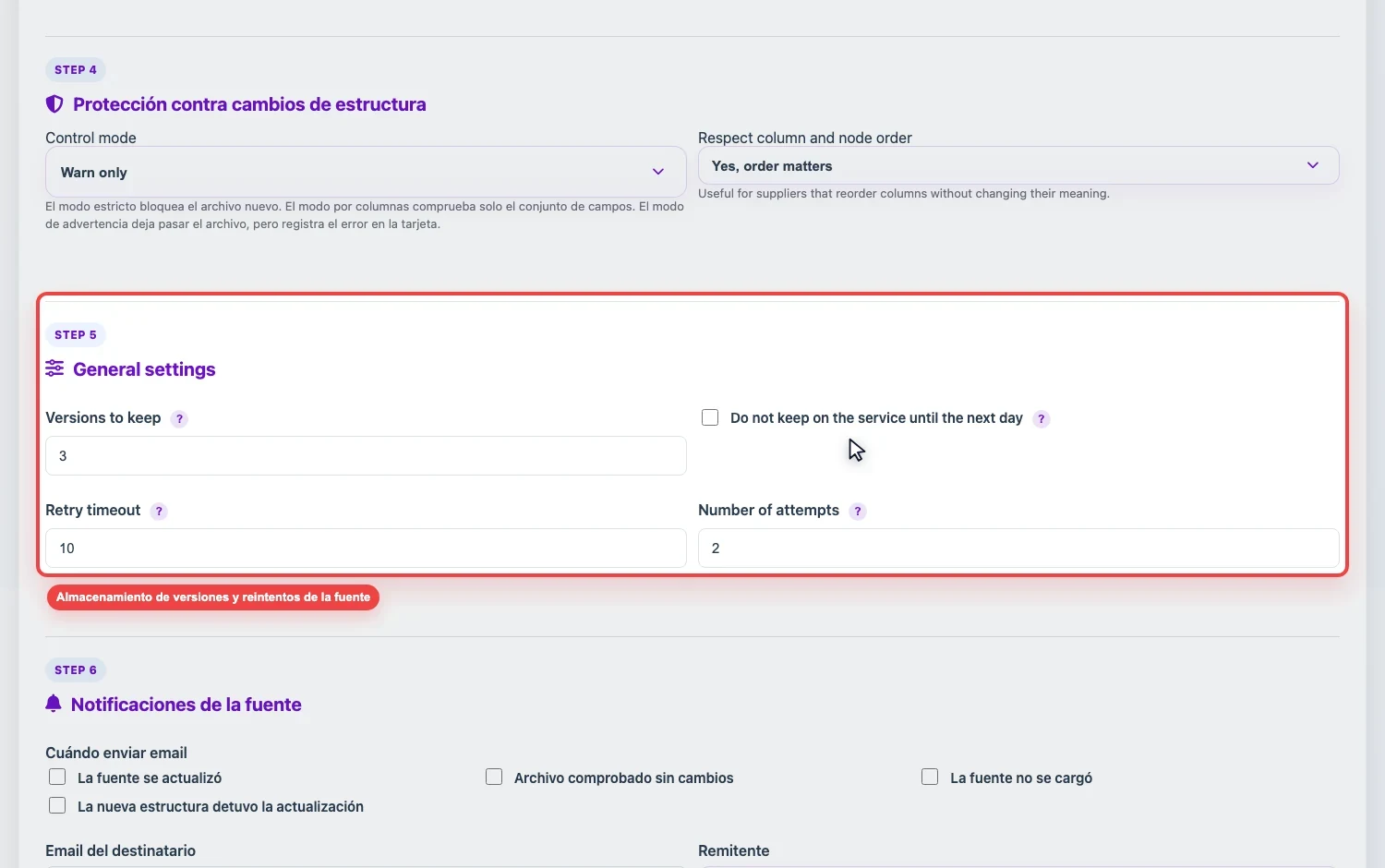
Task: Click the Versions to keep input field
Action: coord(366,455)
